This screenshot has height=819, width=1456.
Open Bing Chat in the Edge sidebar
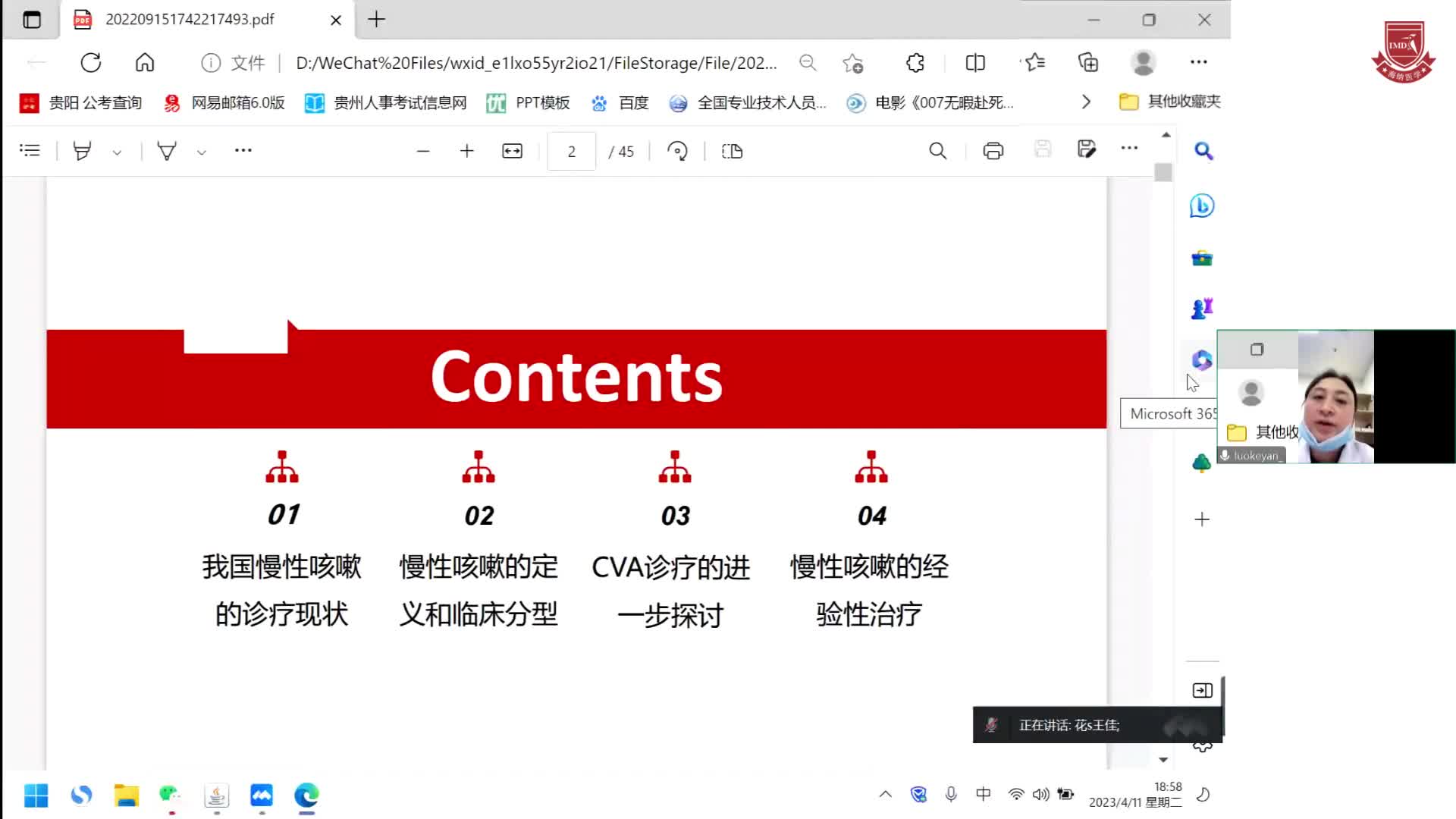click(1201, 205)
